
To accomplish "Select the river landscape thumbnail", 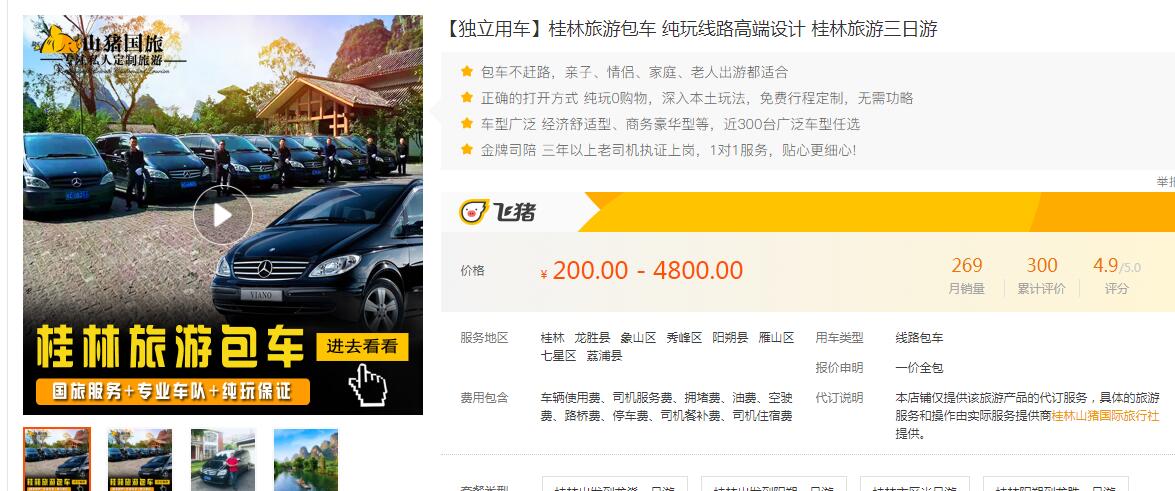I will tap(306, 460).
